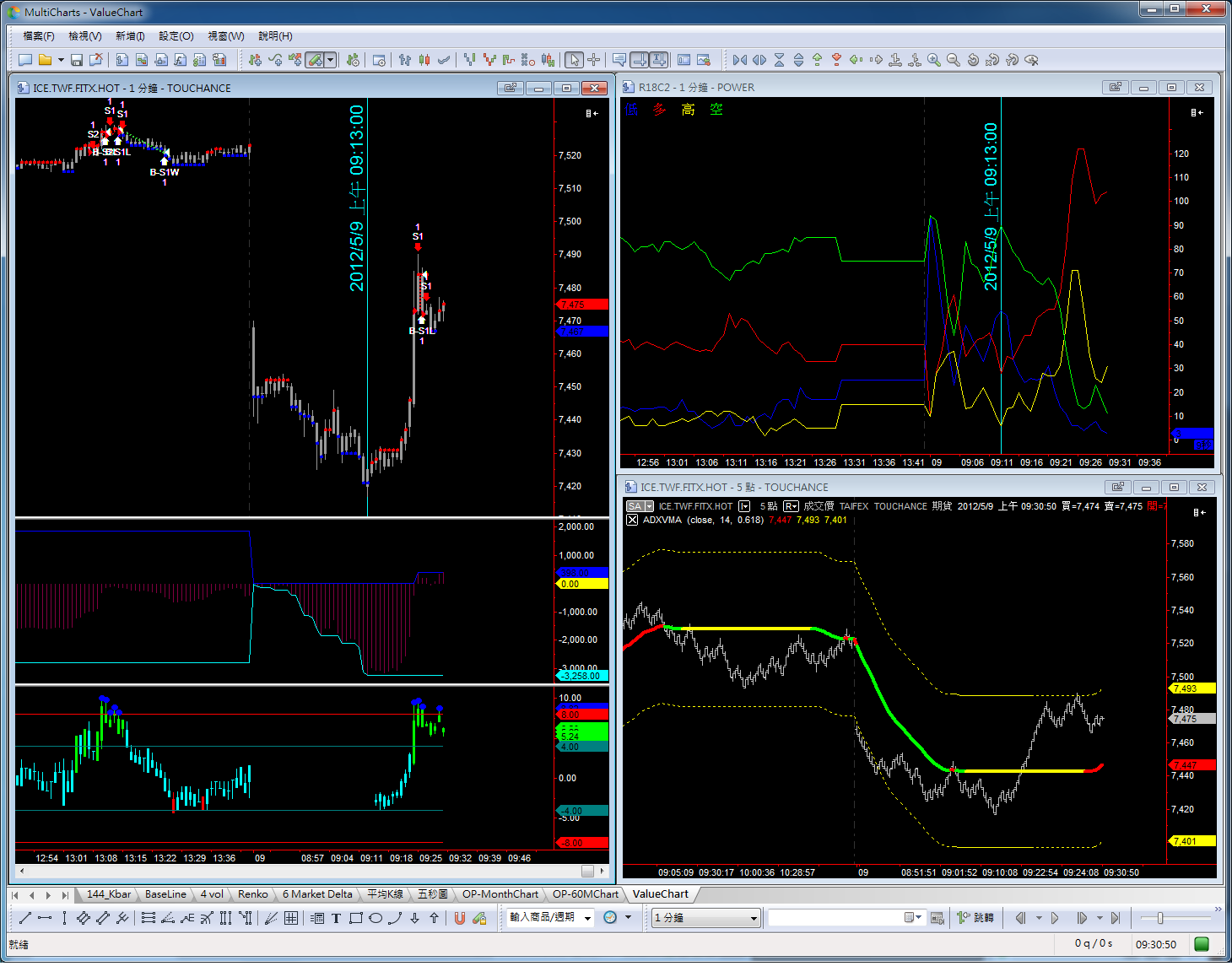Open the dropdown after ICE.TWF.FITX.HOT symbol label
Viewport: 1232px width, 977px height.
744,506
